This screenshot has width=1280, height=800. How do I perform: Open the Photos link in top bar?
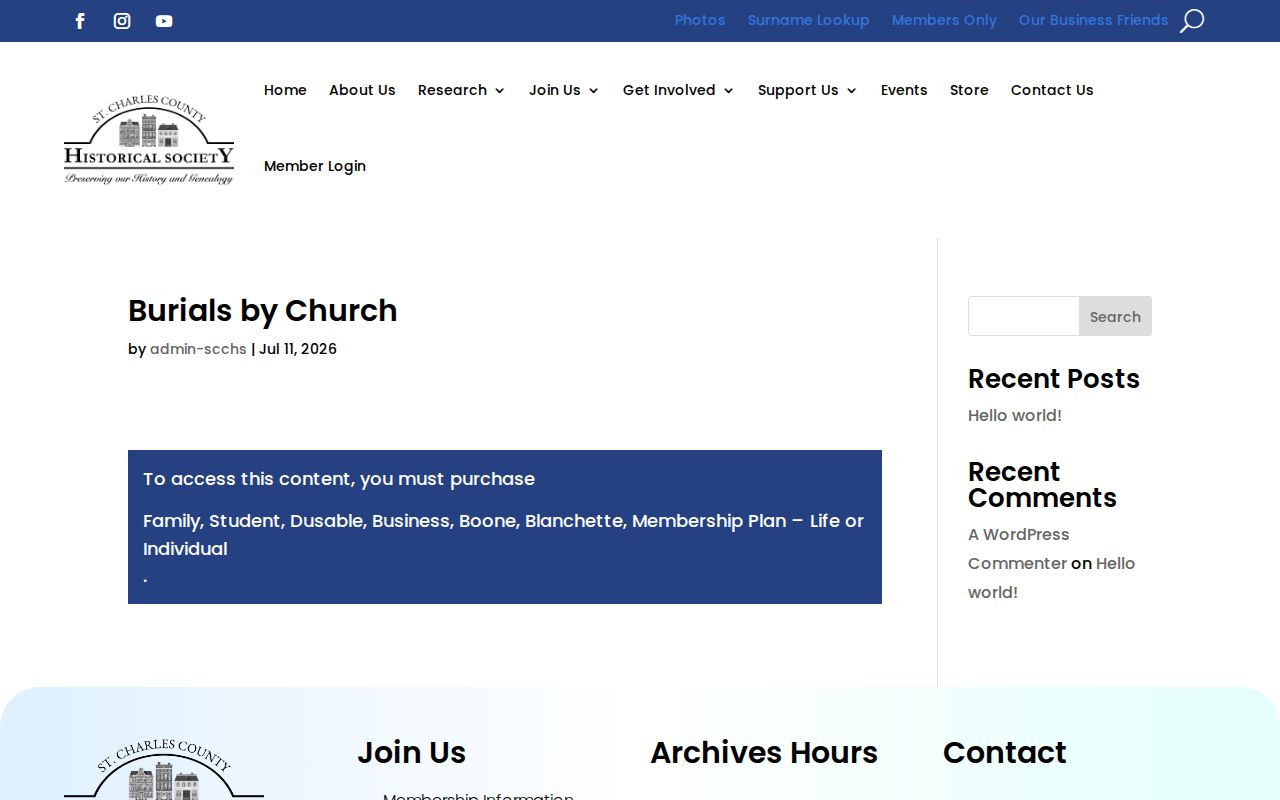coord(700,20)
